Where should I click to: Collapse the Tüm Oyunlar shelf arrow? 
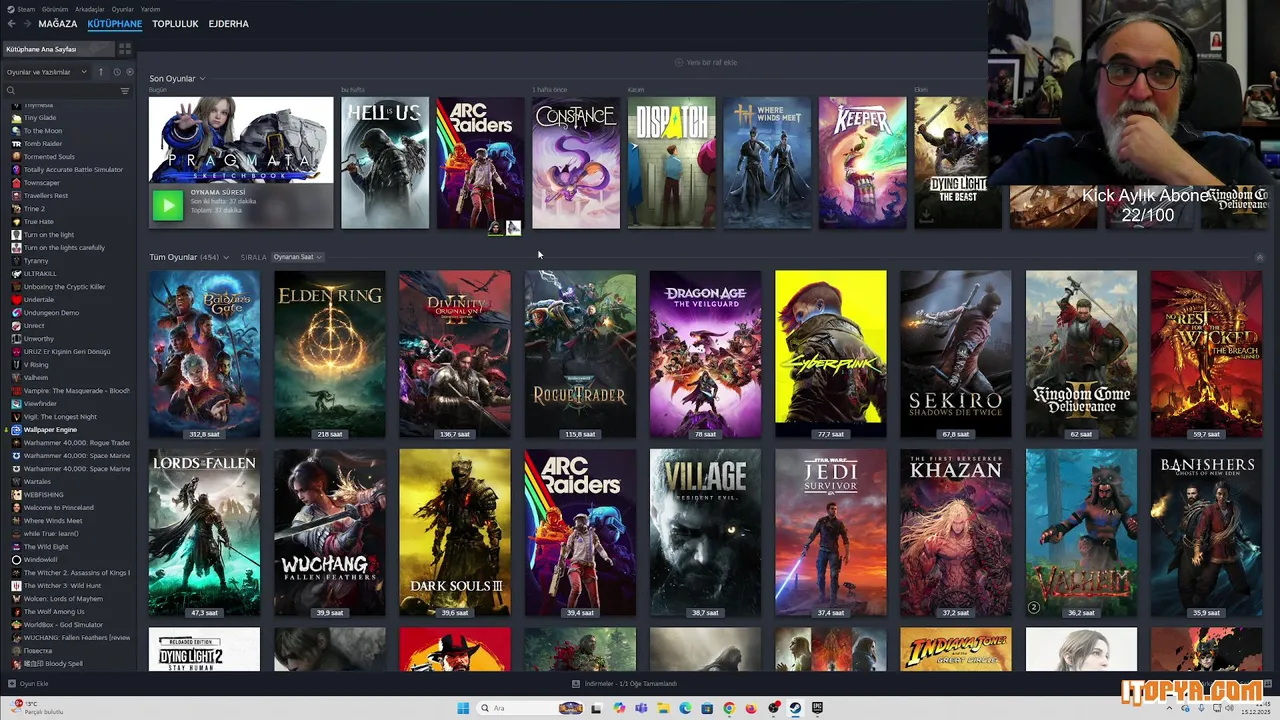tap(1259, 258)
